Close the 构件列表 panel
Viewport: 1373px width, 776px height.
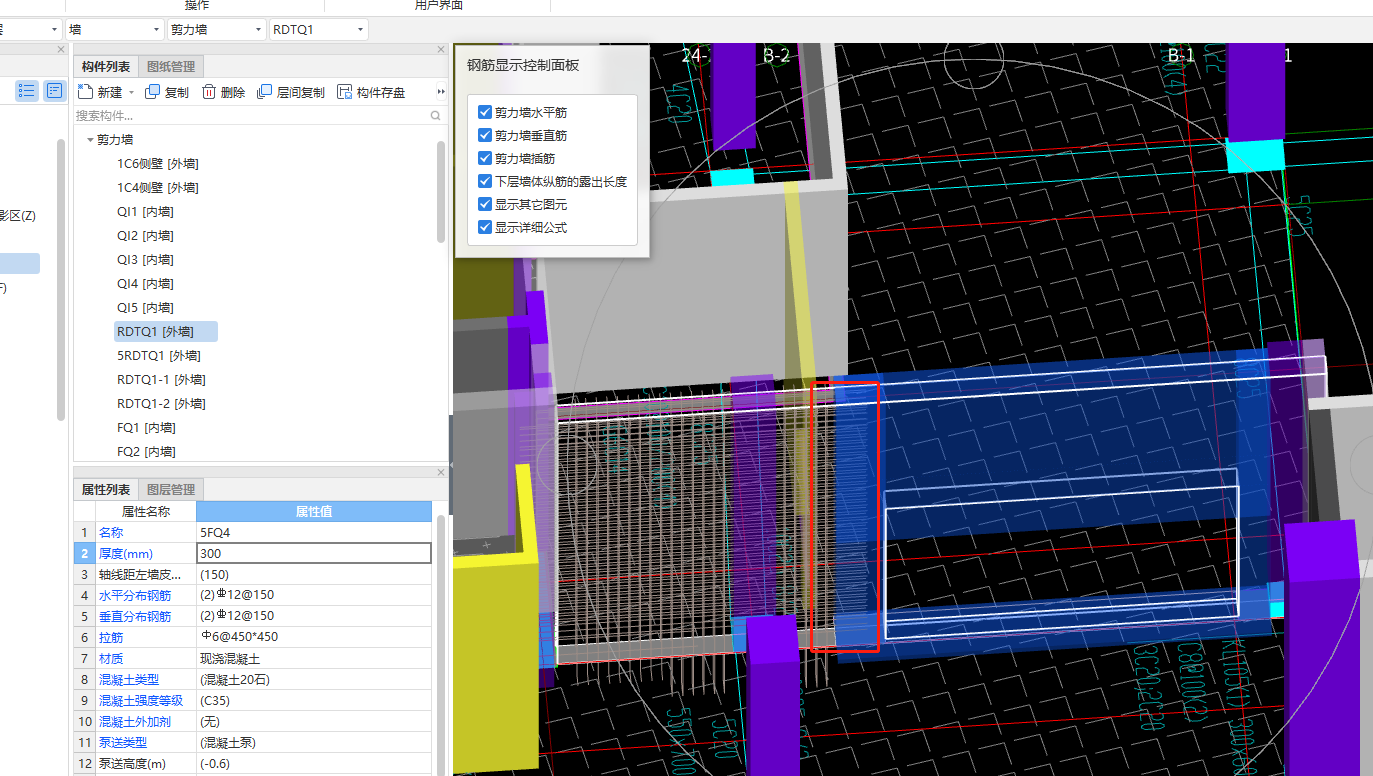(x=441, y=49)
